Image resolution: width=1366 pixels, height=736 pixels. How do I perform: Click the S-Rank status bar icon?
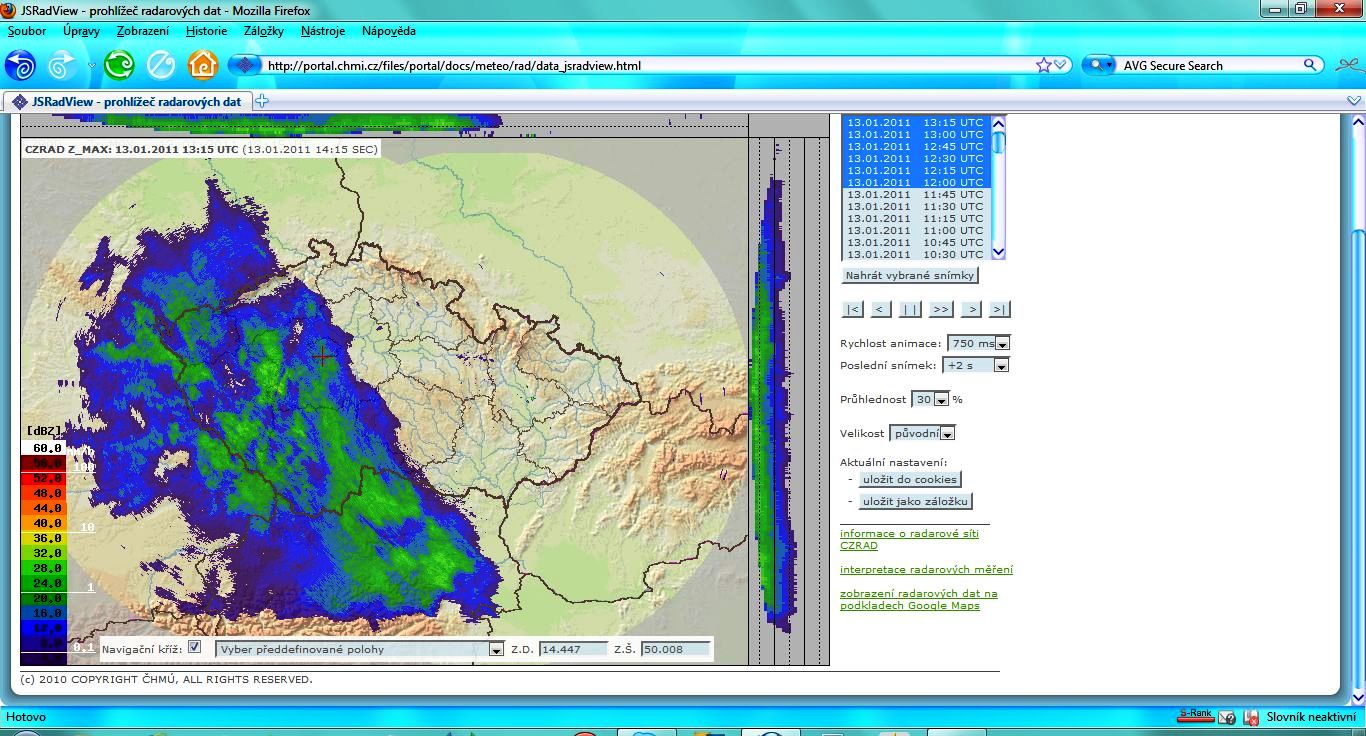point(1195,716)
